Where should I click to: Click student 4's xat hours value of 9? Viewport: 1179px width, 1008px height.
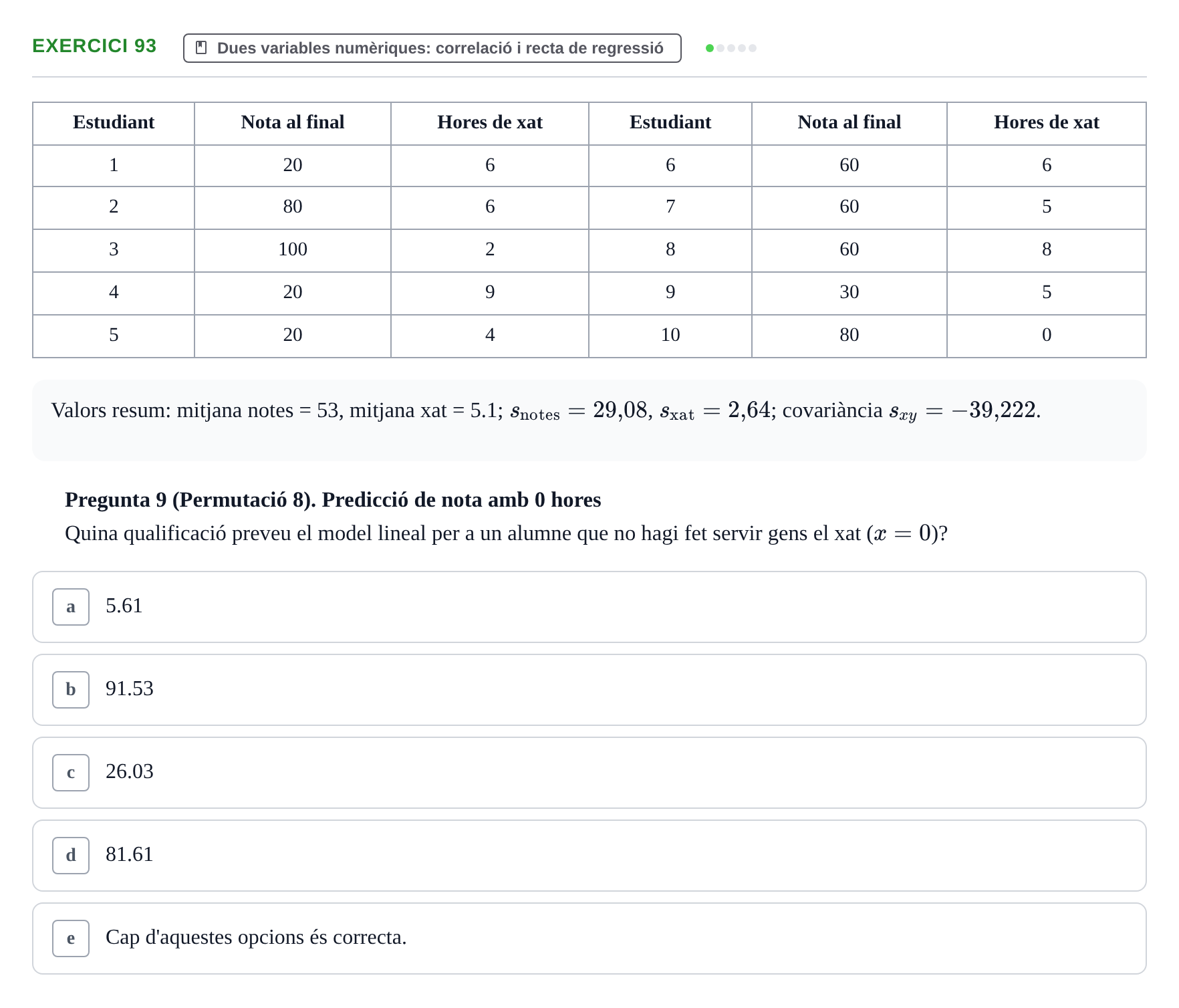[x=490, y=292]
